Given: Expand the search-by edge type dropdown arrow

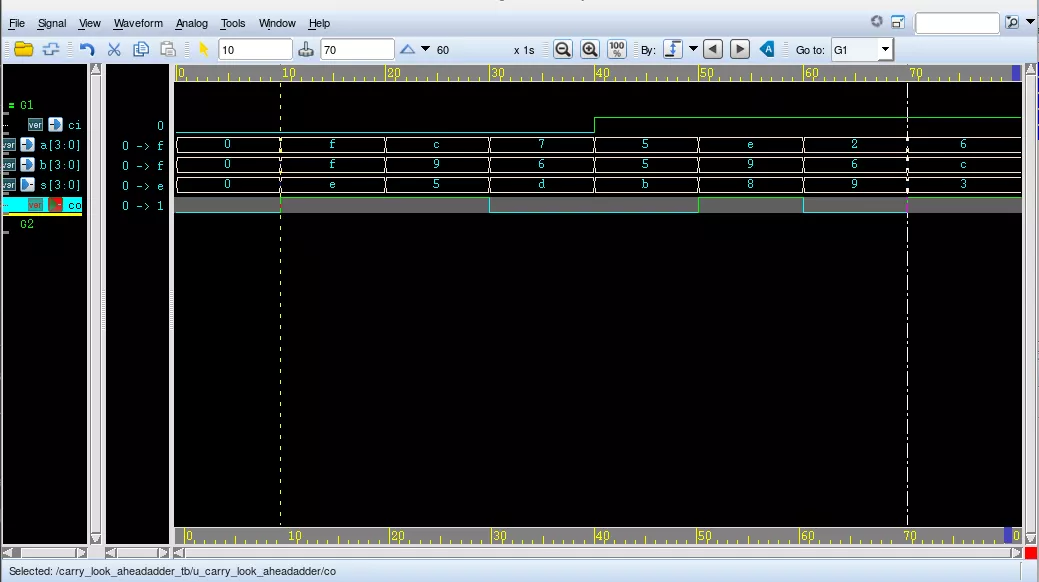Looking at the screenshot, I should [693, 50].
